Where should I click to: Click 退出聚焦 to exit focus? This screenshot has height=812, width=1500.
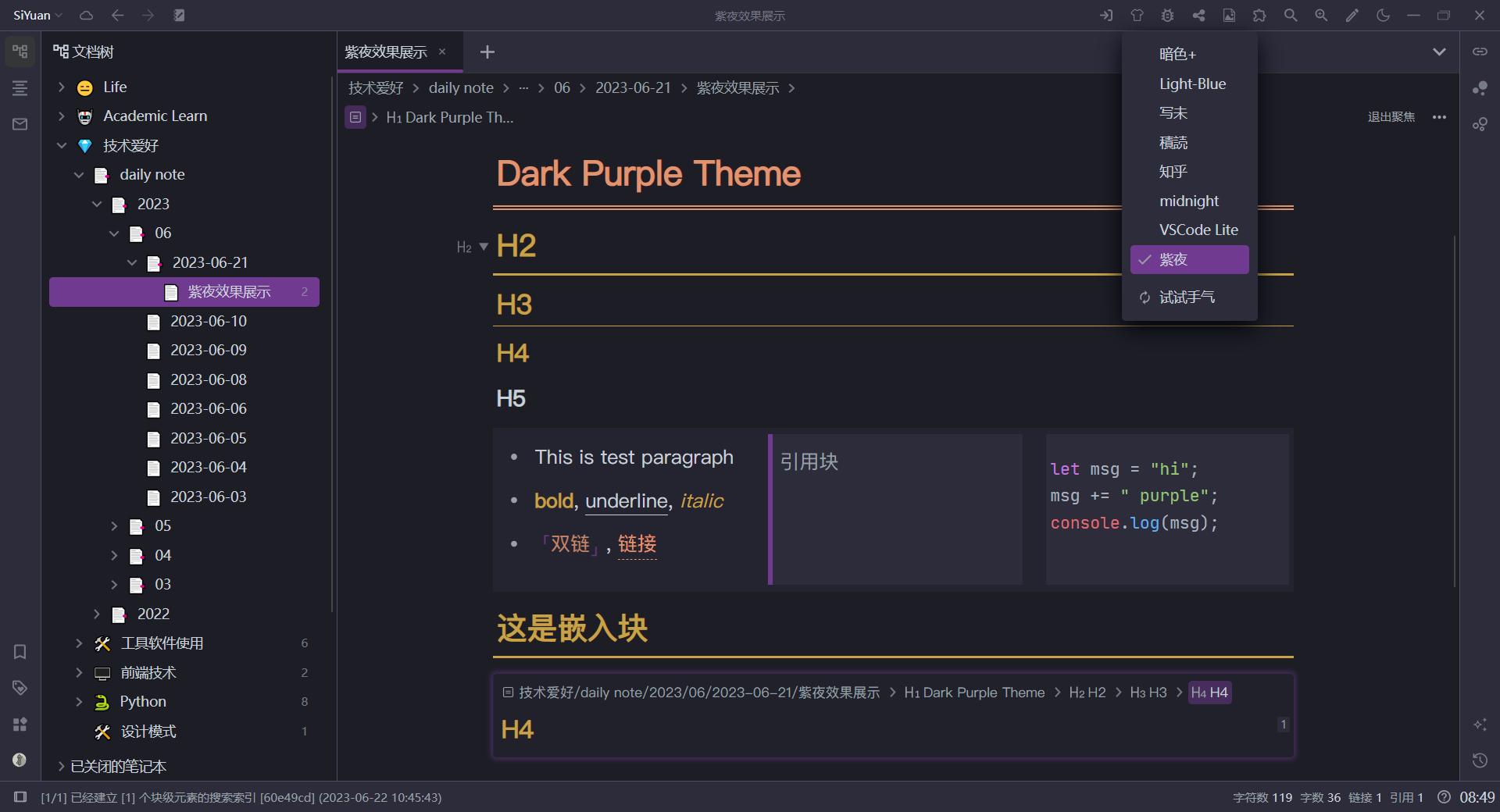pos(1391,117)
